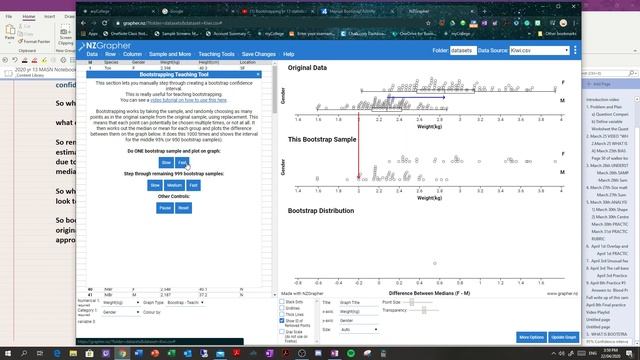Viewport: 640px width, 360px height.
Task: Open the Row menu
Action: [x=110, y=54]
